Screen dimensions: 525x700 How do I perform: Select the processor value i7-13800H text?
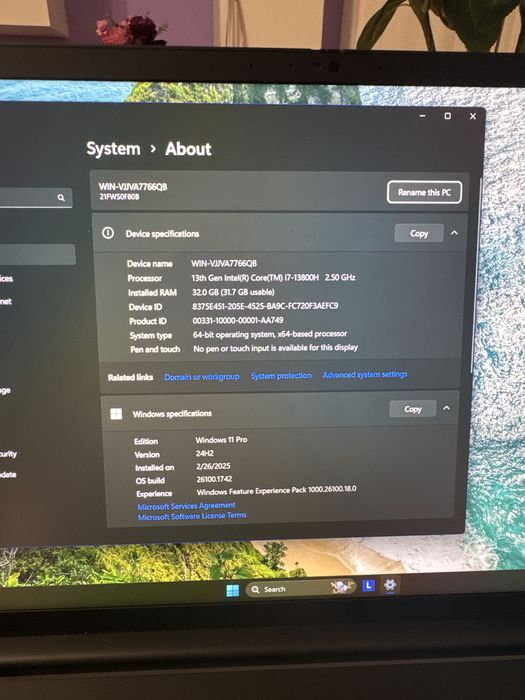pyautogui.click(x=273, y=278)
